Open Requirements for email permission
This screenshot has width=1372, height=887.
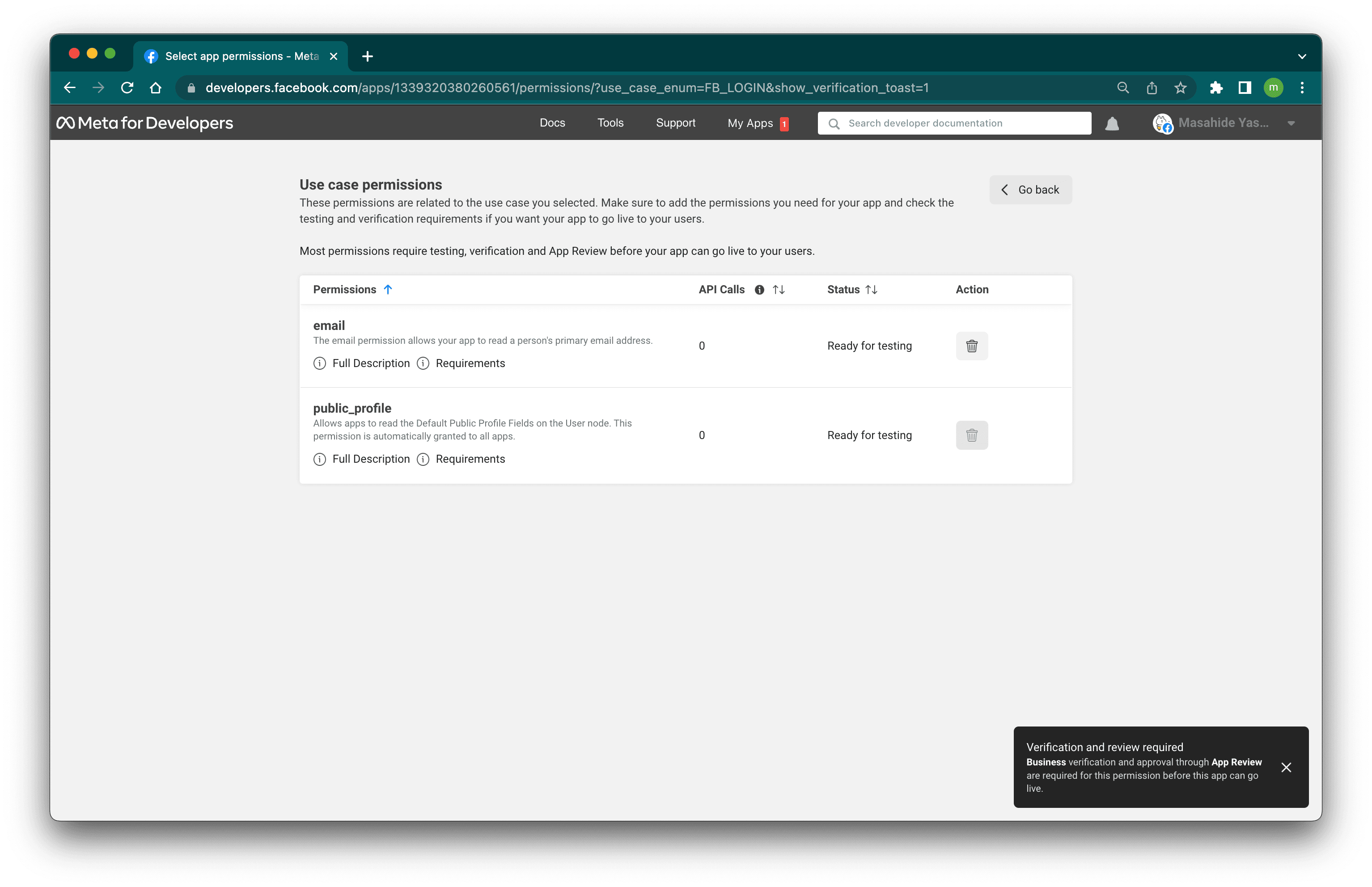click(460, 363)
